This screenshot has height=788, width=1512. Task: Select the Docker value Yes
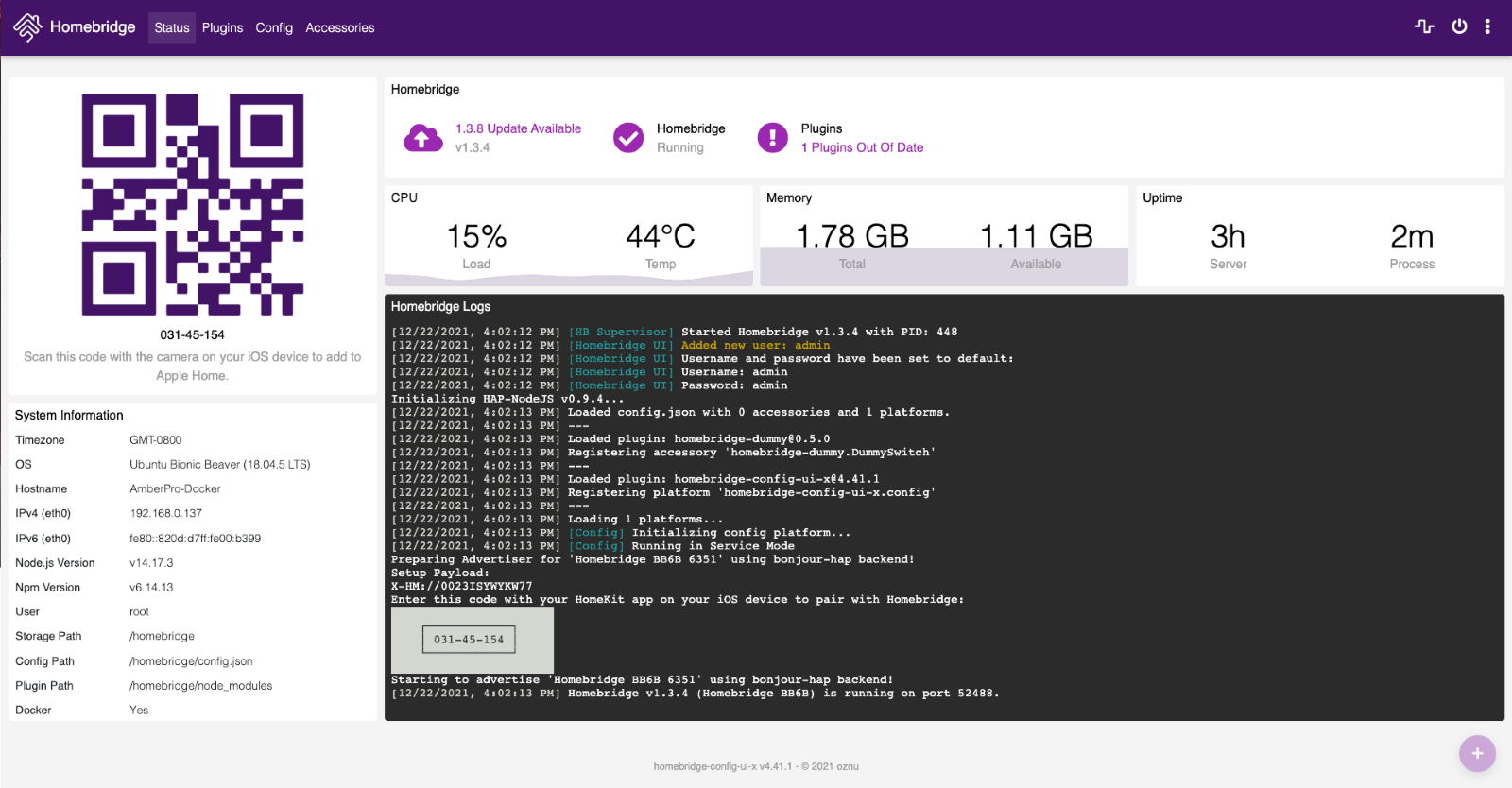coord(139,711)
